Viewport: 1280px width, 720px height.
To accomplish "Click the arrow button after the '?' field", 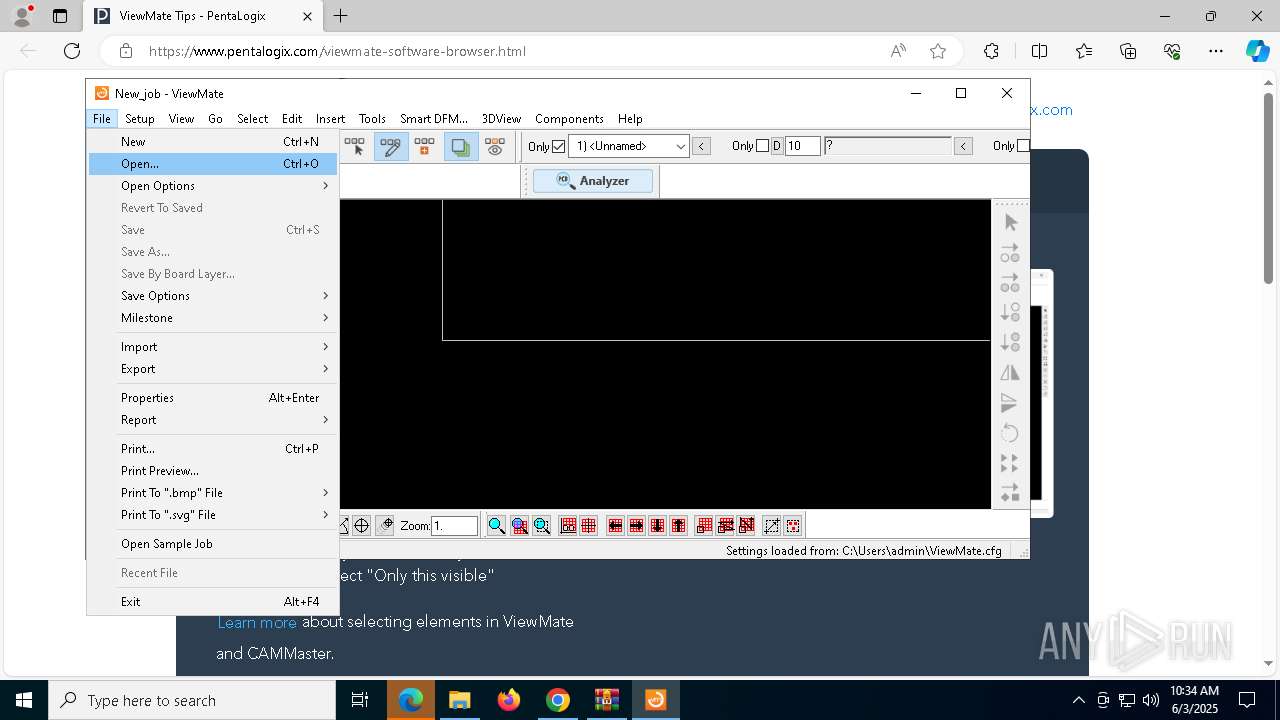I will pos(963,146).
